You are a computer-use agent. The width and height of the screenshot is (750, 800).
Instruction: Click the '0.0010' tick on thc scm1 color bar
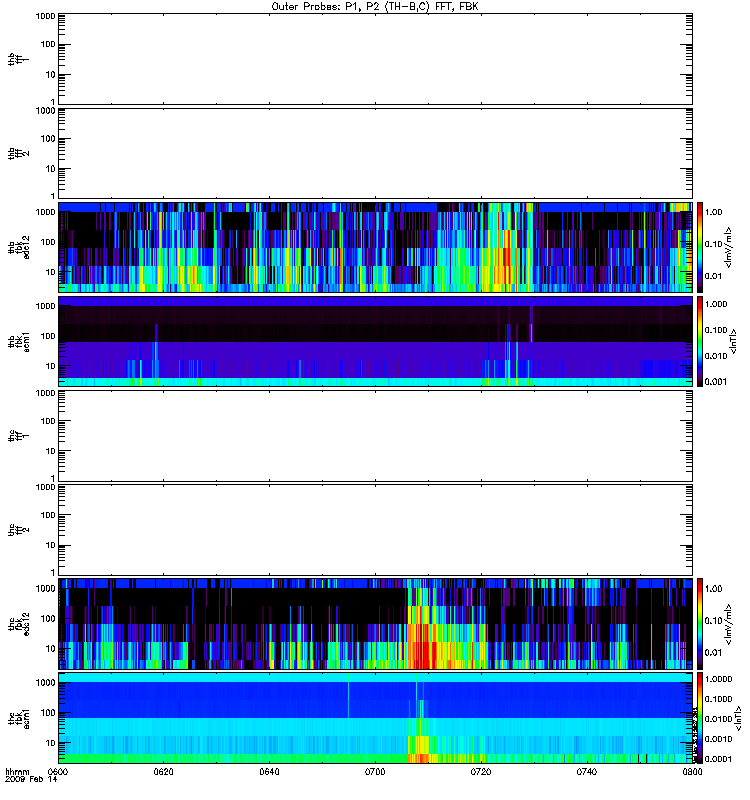pos(718,739)
